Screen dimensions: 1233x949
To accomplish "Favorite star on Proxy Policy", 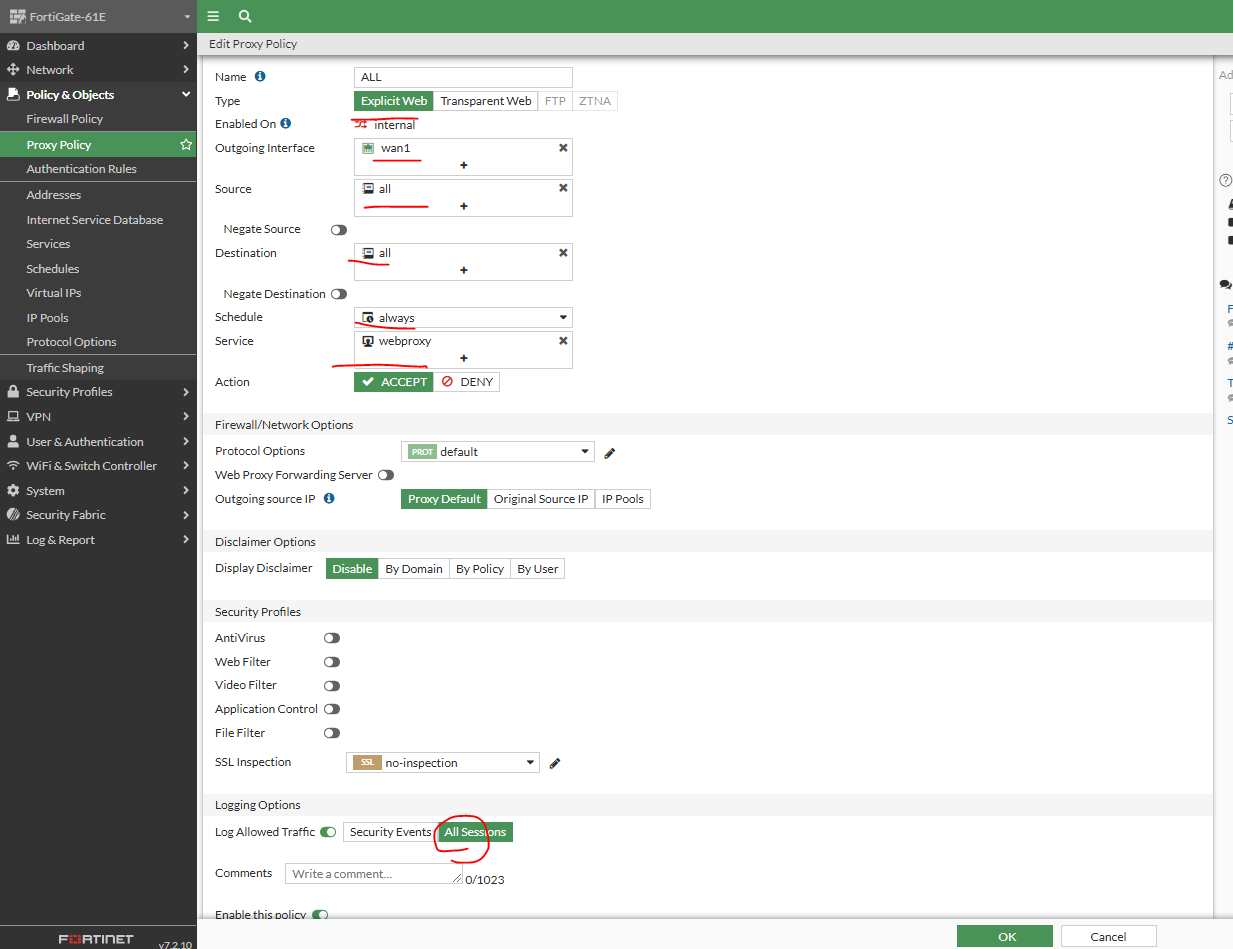I will coord(185,145).
